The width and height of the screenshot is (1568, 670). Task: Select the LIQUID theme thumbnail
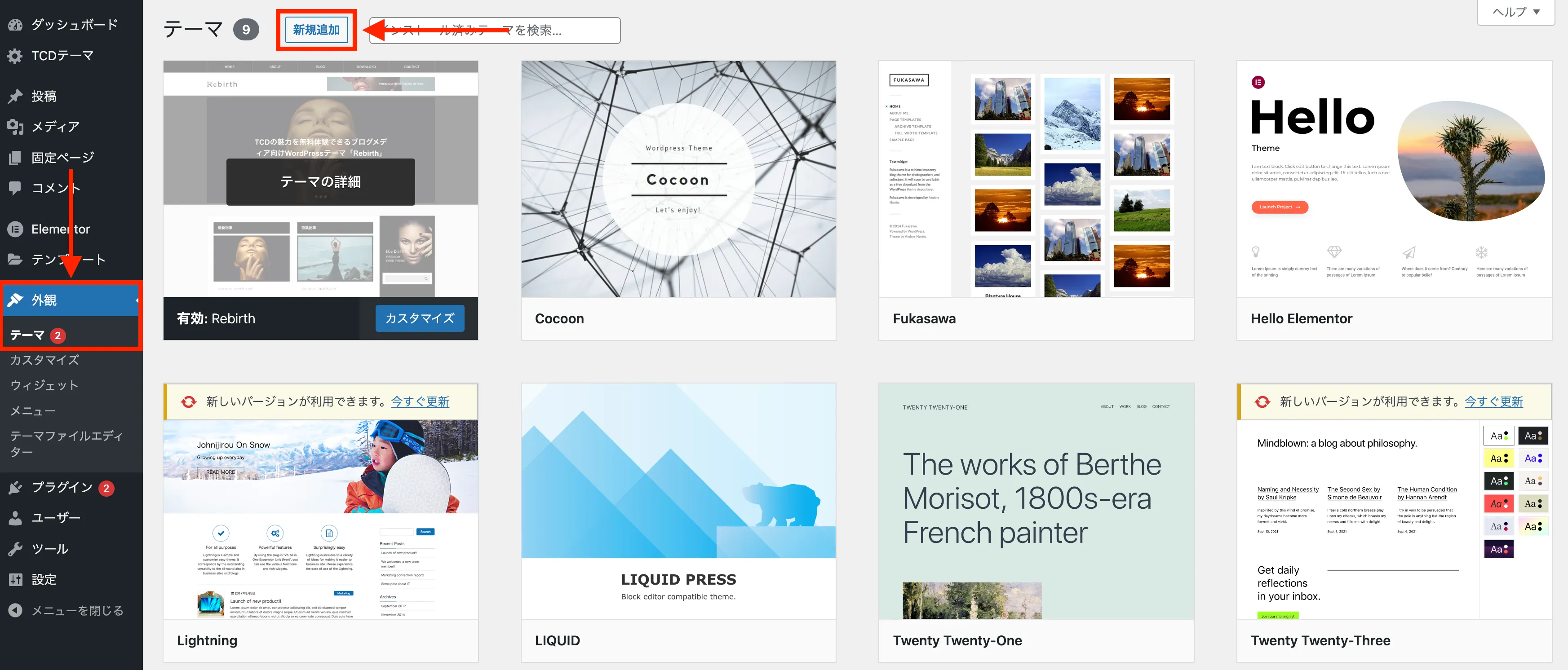(x=678, y=501)
